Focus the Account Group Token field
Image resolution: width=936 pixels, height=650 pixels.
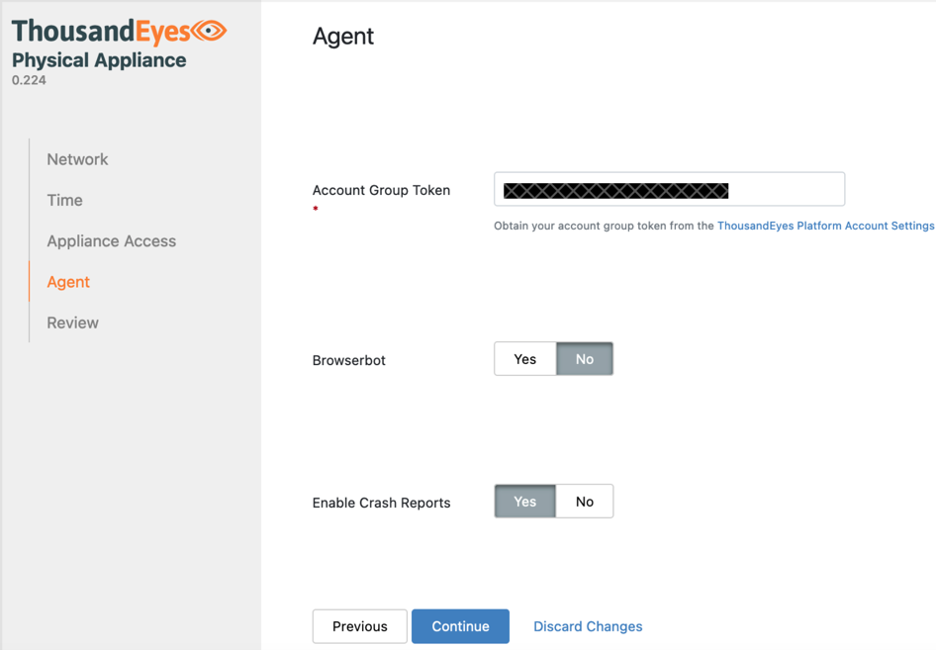tap(669, 190)
